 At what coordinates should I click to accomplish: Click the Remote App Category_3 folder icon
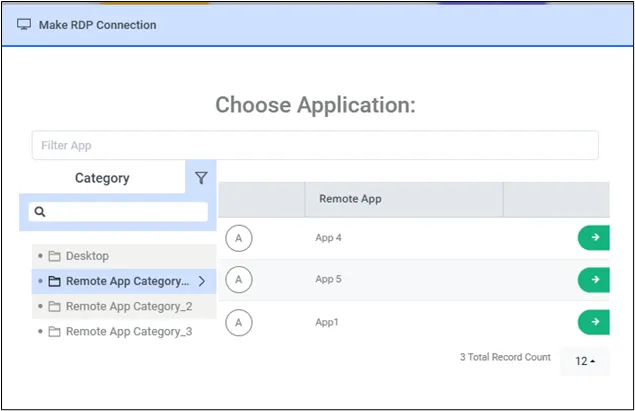pos(54,332)
